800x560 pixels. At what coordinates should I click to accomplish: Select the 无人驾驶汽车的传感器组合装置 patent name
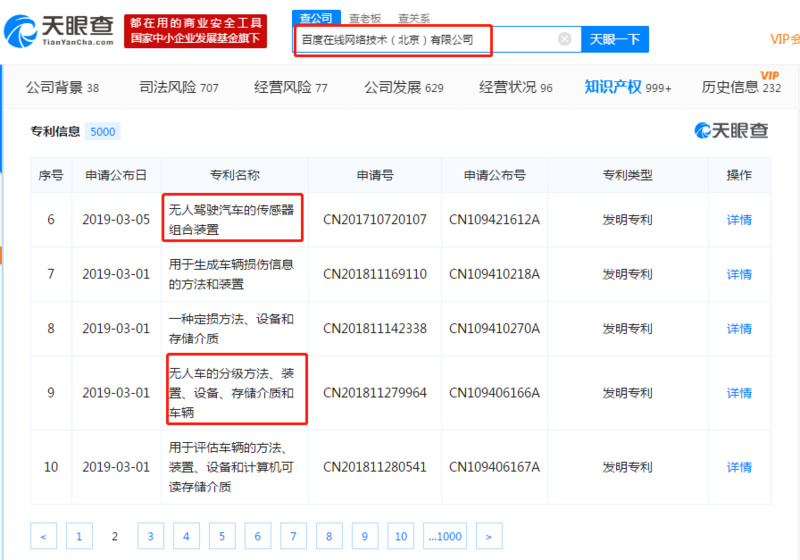click(x=232, y=219)
